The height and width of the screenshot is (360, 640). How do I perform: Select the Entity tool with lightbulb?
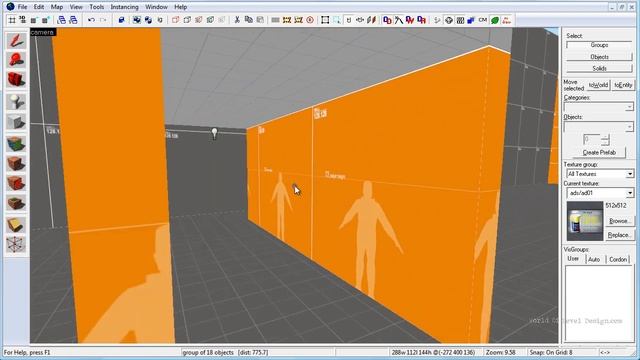tap(16, 102)
